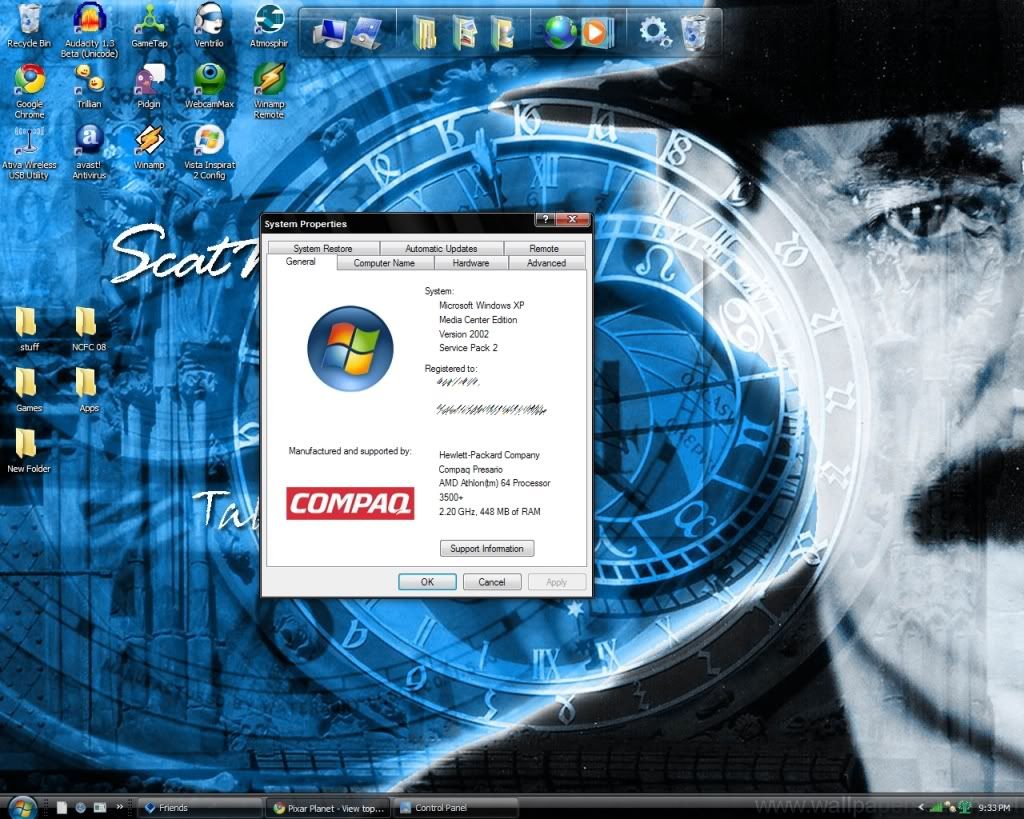
Task: Cancel the System Properties dialog
Action: click(x=491, y=582)
